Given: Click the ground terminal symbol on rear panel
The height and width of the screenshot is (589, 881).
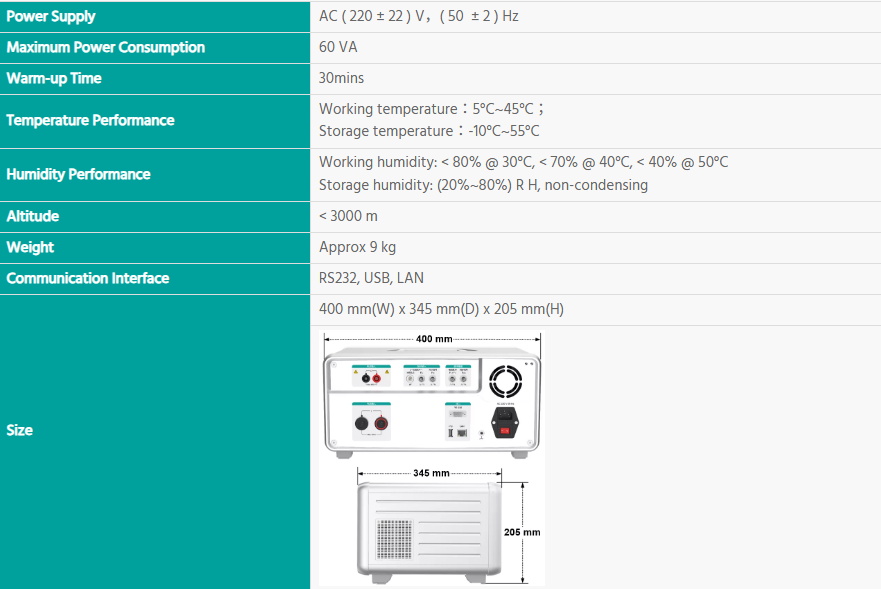Looking at the screenshot, I should [482, 434].
